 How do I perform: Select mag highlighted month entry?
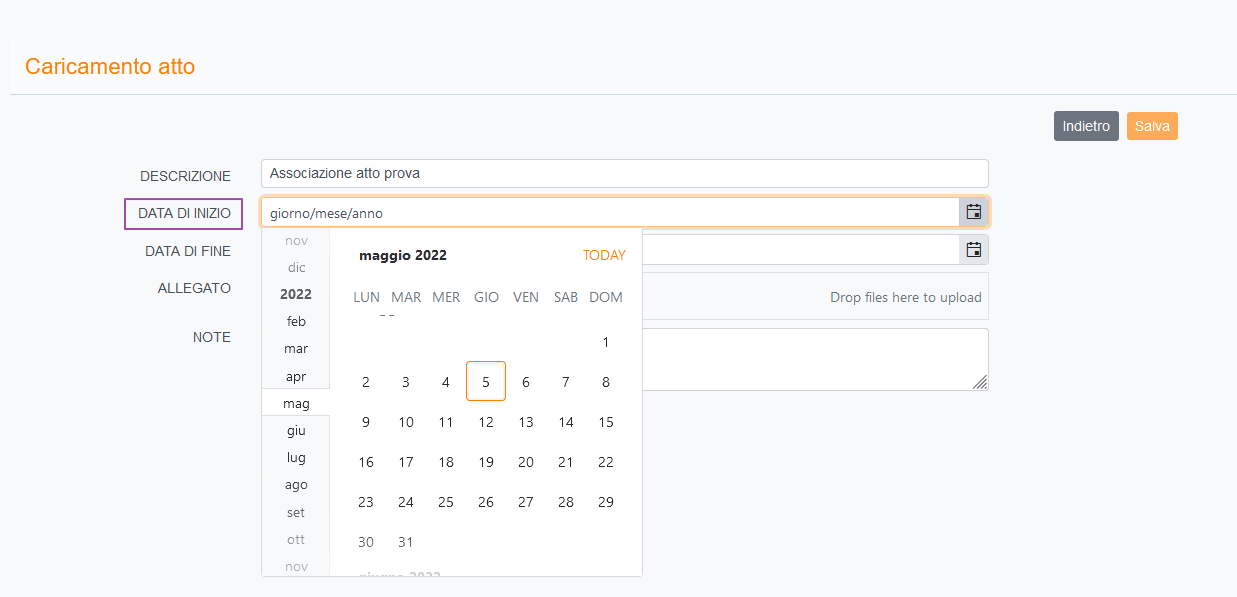296,404
